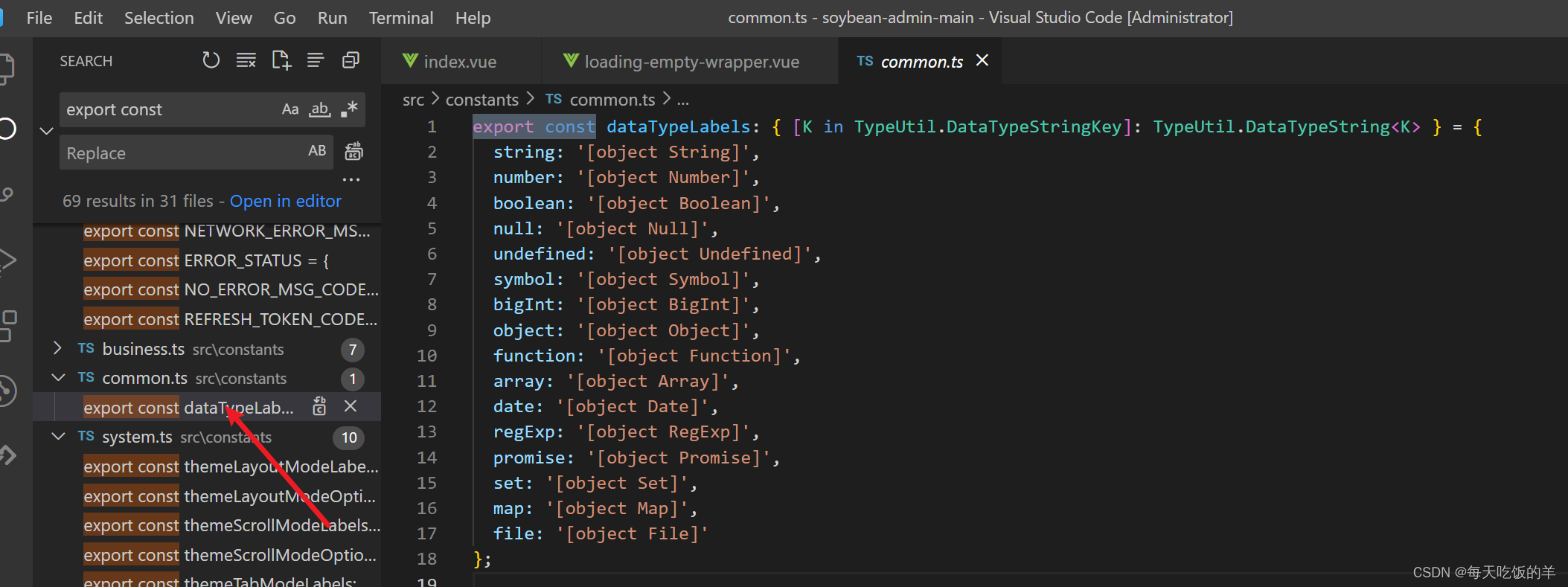This screenshot has height=587, width=1568.
Task: Select ERROR_STATUS search result
Action: (x=206, y=260)
